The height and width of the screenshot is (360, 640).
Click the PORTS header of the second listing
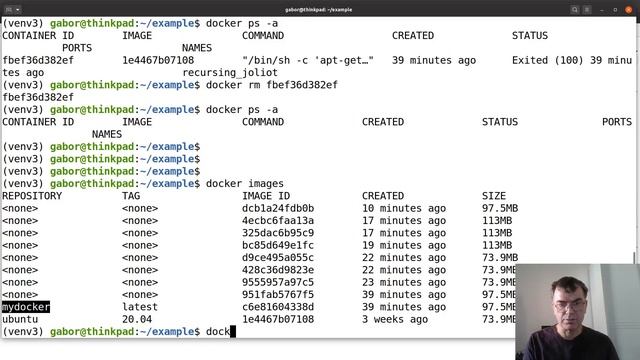pyautogui.click(x=617, y=122)
